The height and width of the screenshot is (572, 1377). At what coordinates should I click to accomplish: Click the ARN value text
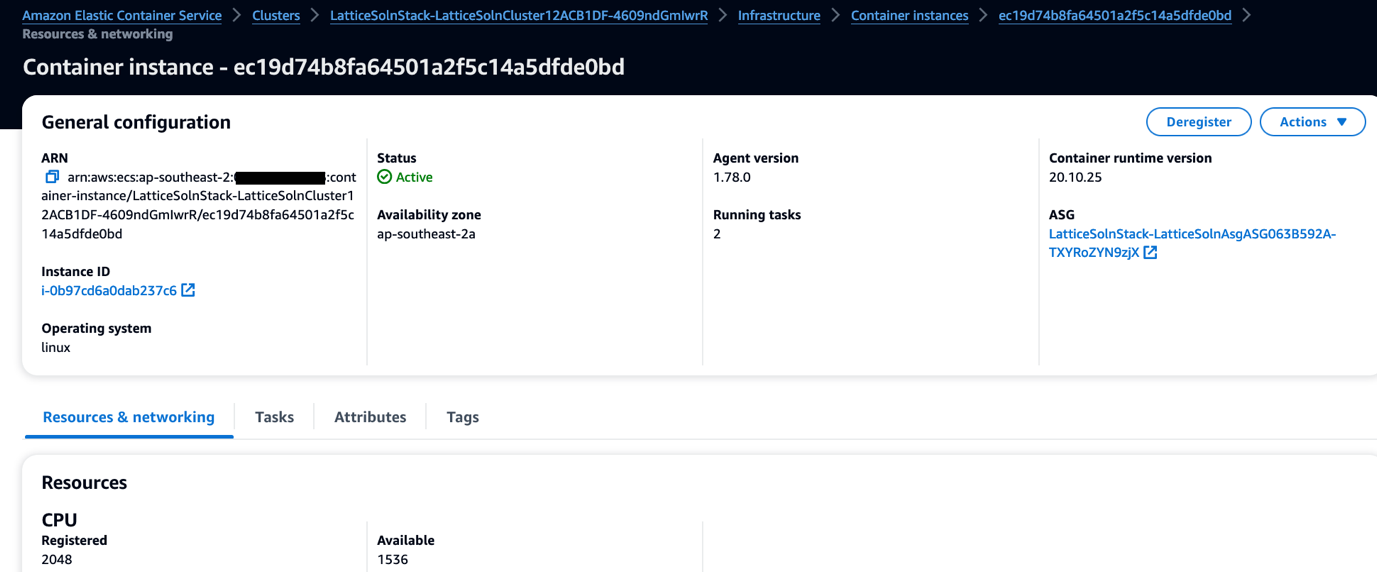[198, 206]
